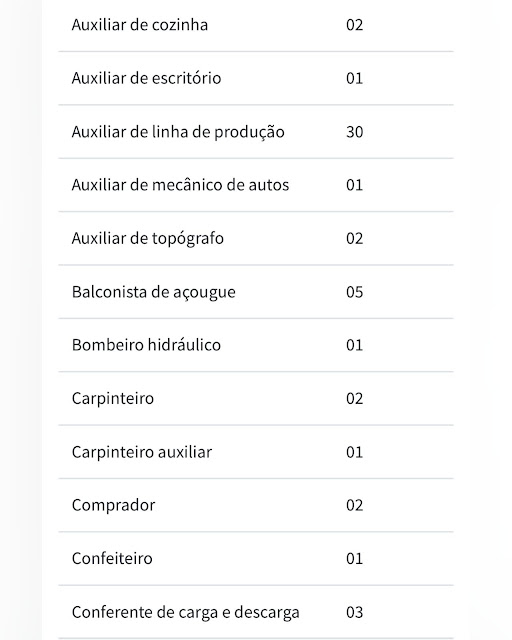Viewport: 512px width, 640px height.
Task: Click the Carpinteiro job title
Action: click(113, 398)
